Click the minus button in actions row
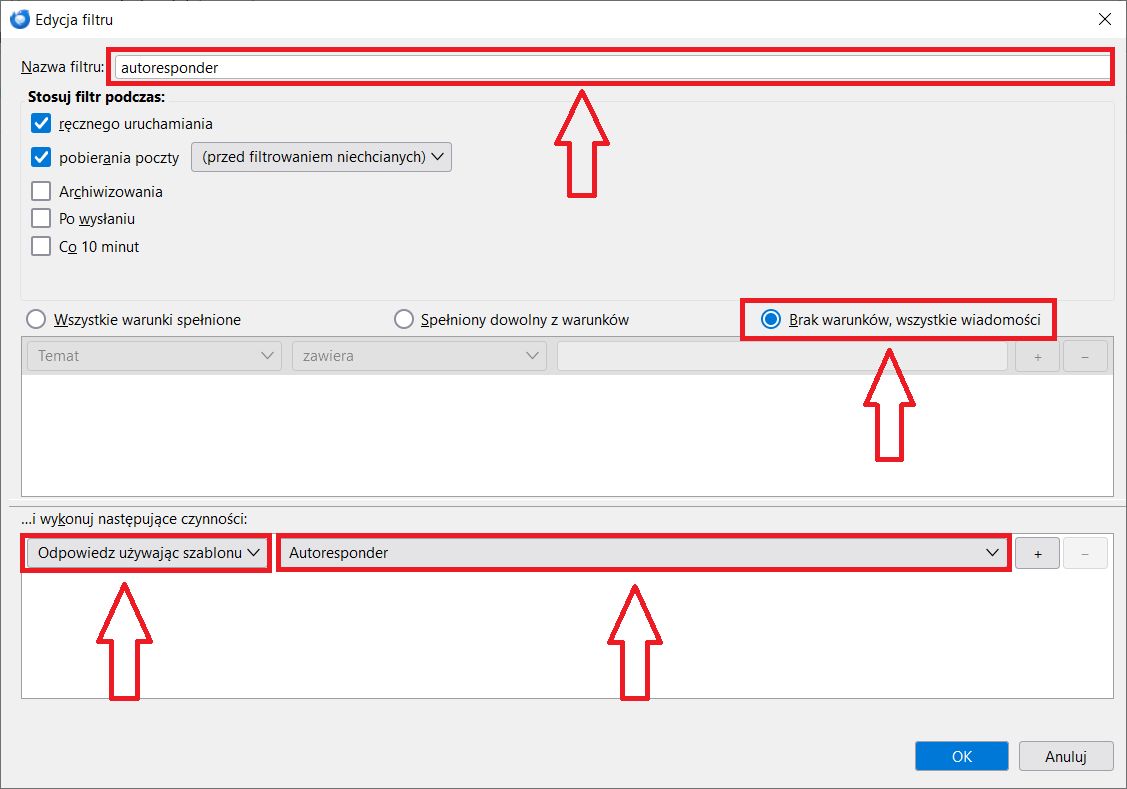 [x=1085, y=553]
